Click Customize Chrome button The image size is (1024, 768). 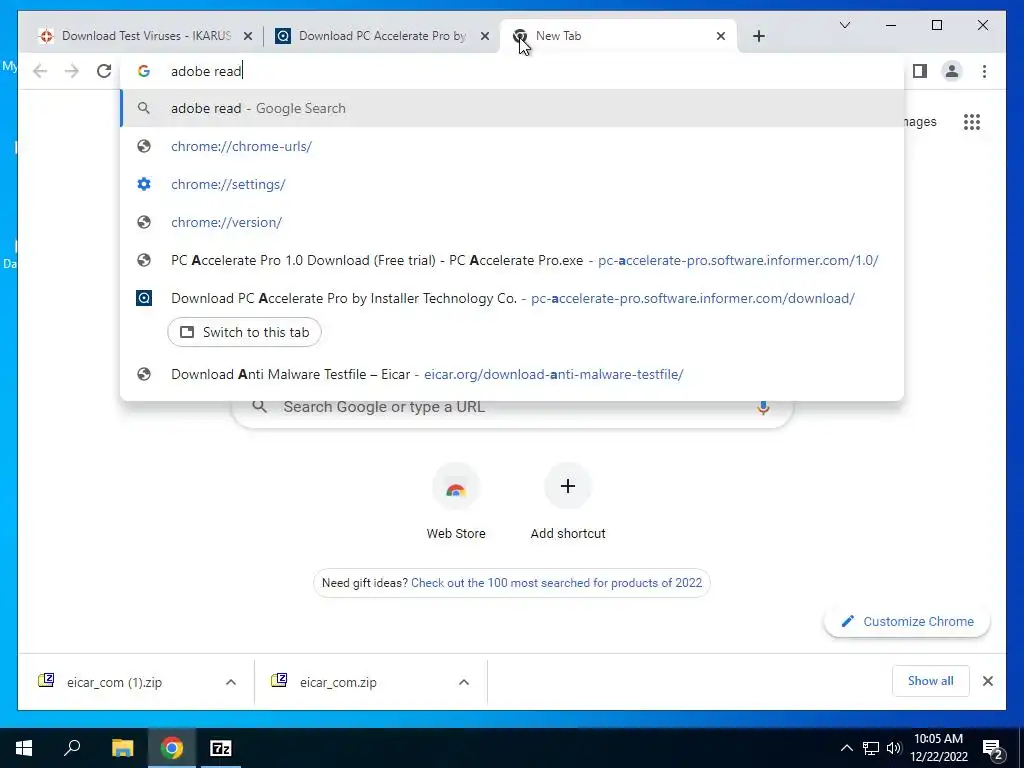tap(907, 622)
